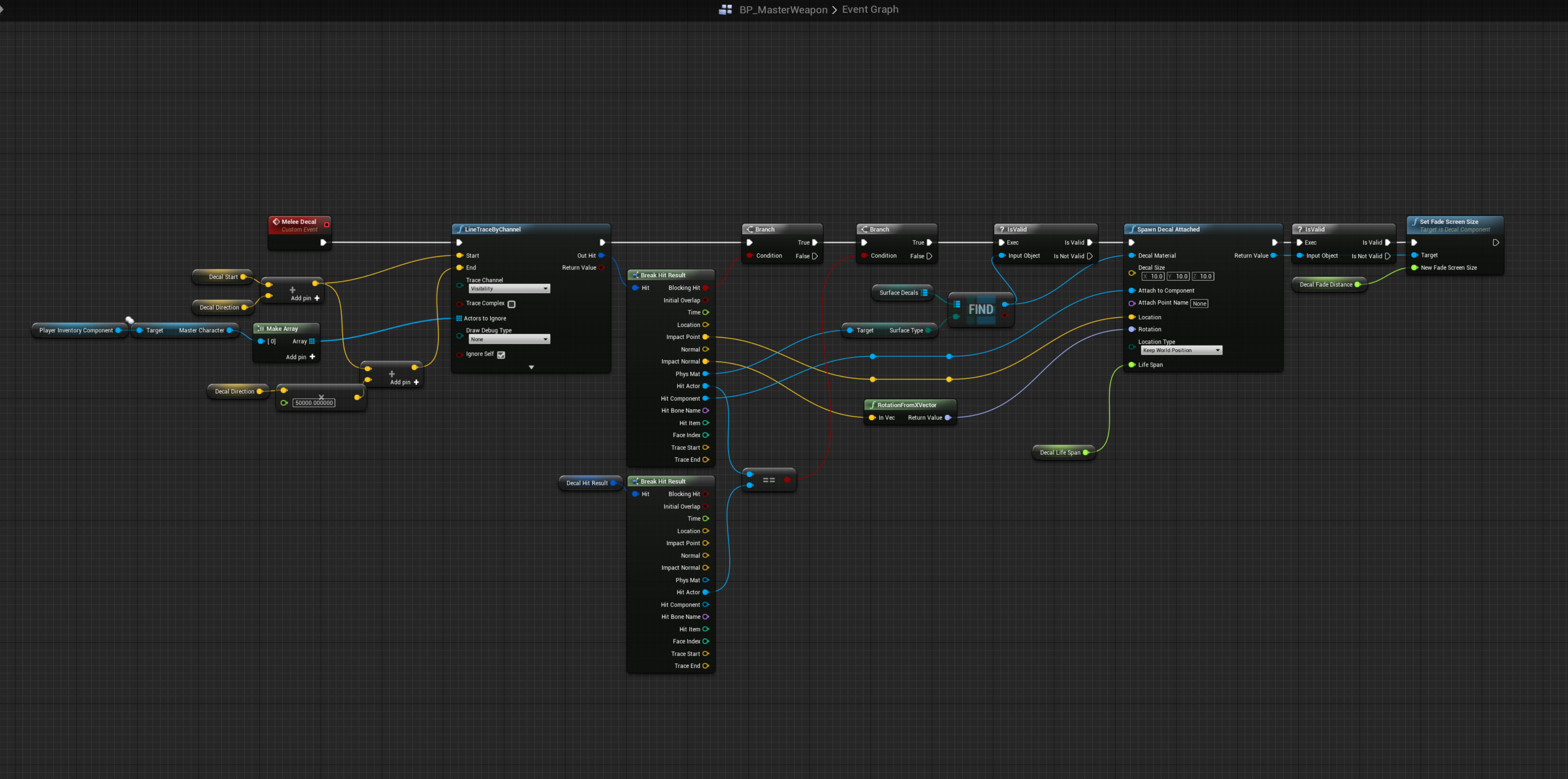Click the equals comparison node
Screen dimensions: 1568x779
pyautogui.click(x=769, y=480)
